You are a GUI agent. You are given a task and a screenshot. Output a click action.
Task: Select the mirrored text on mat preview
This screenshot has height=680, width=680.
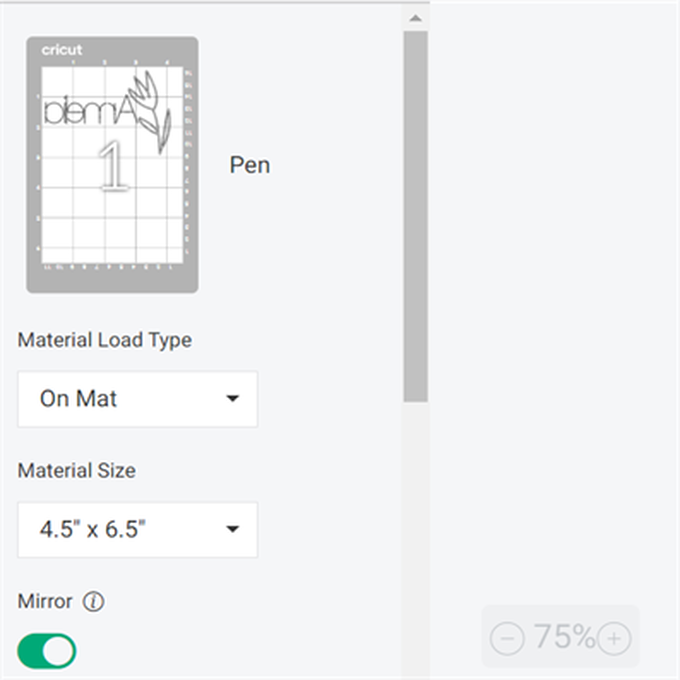(88, 112)
